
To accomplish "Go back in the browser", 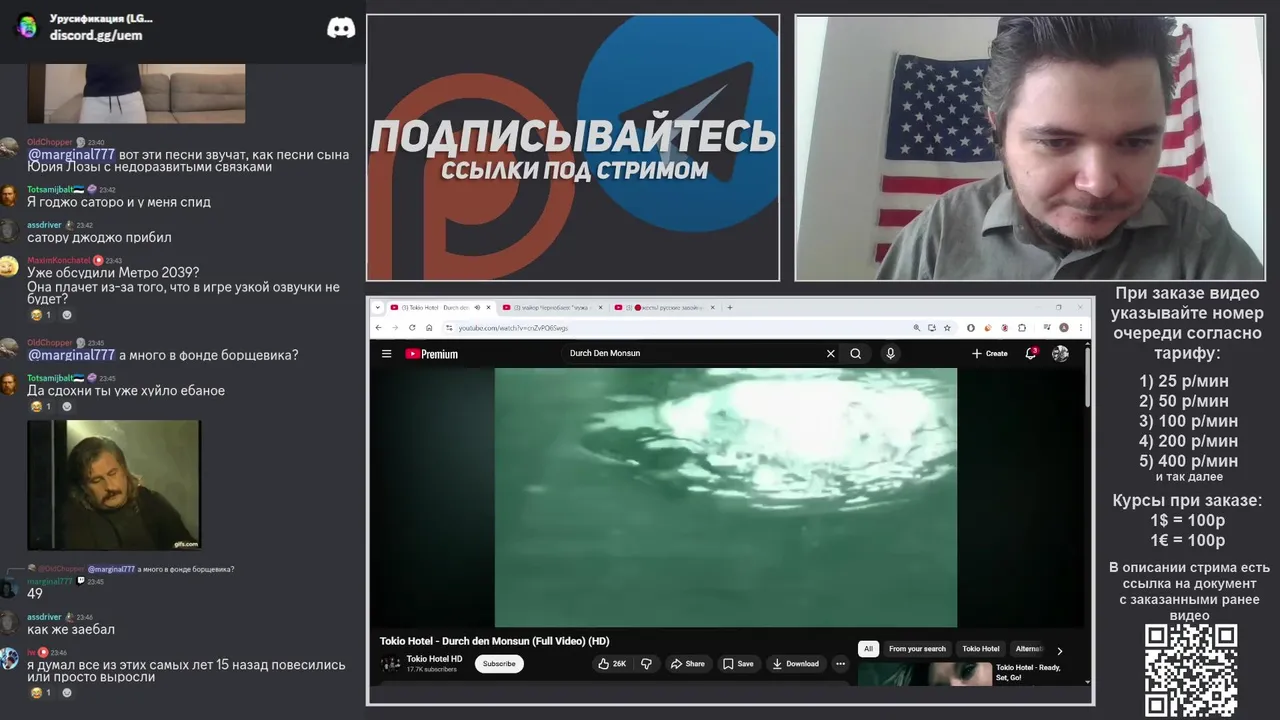I will click(378, 327).
